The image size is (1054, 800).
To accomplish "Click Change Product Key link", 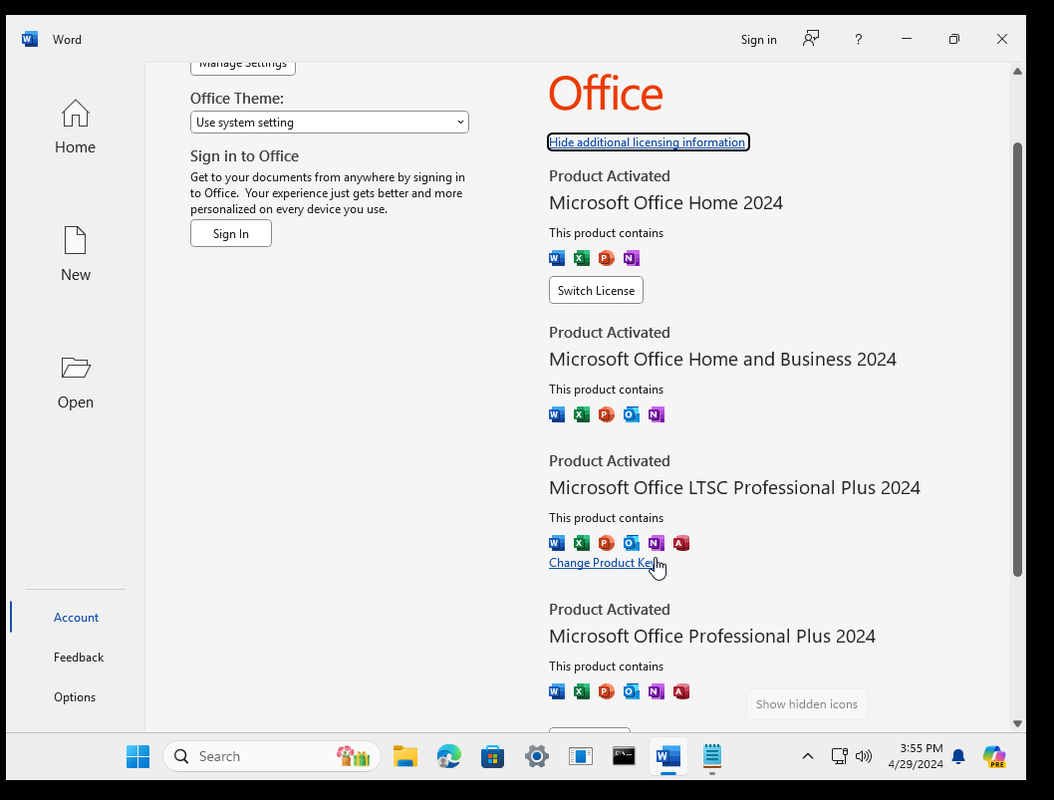I will point(603,563).
